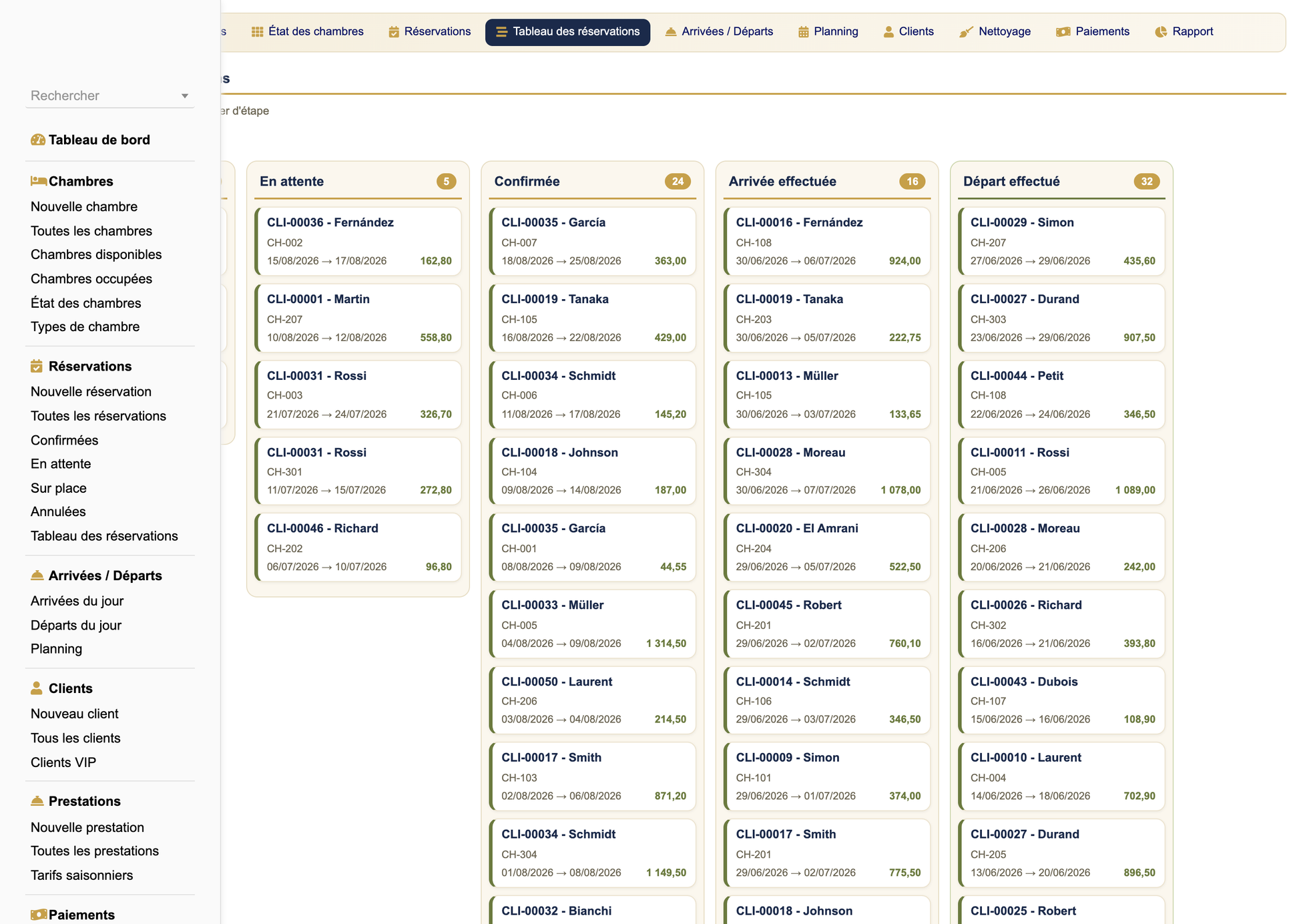Open card CLI-00020 - El Amrani
Image resolution: width=1299 pixels, height=924 pixels.
826,547
